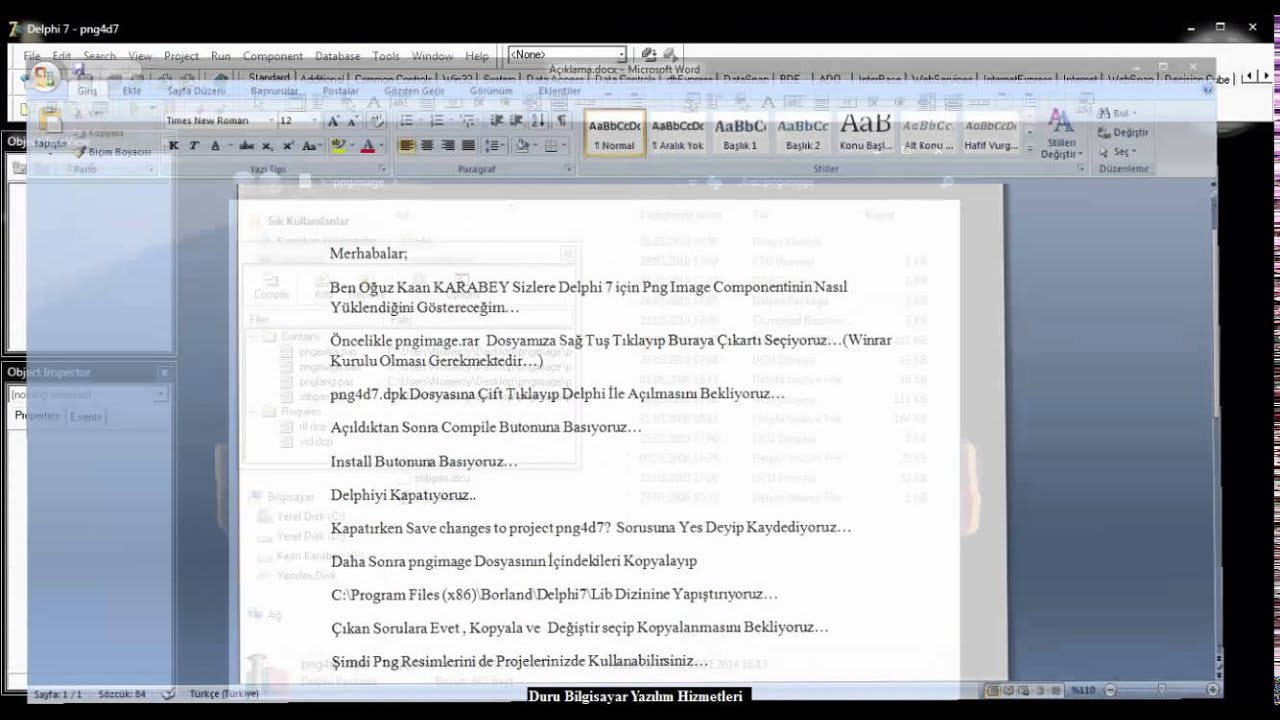The height and width of the screenshot is (720, 1280).
Task: Open the Ekle ribbon tab
Action: coord(132,90)
